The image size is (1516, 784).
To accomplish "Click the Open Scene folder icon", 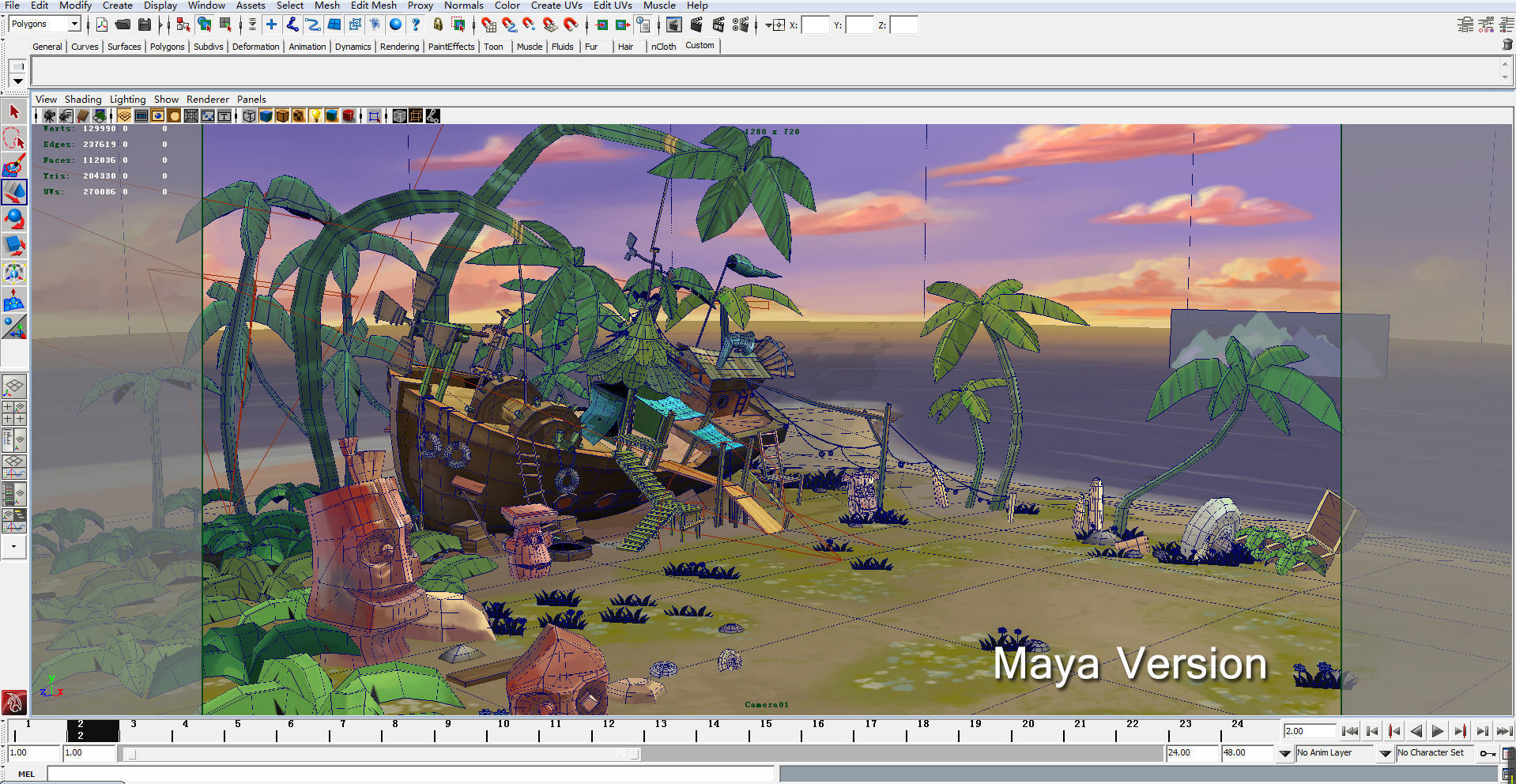I will pos(123,24).
